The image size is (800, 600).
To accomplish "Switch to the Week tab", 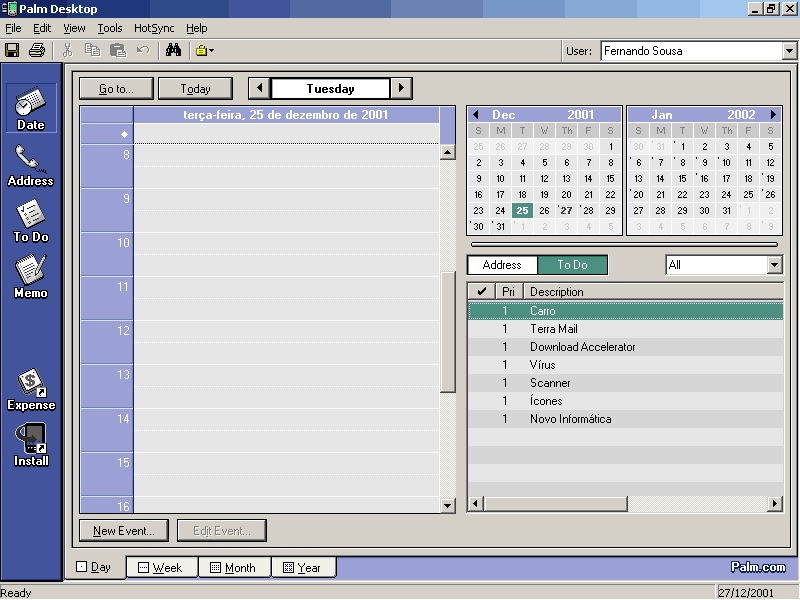I will 161,568.
